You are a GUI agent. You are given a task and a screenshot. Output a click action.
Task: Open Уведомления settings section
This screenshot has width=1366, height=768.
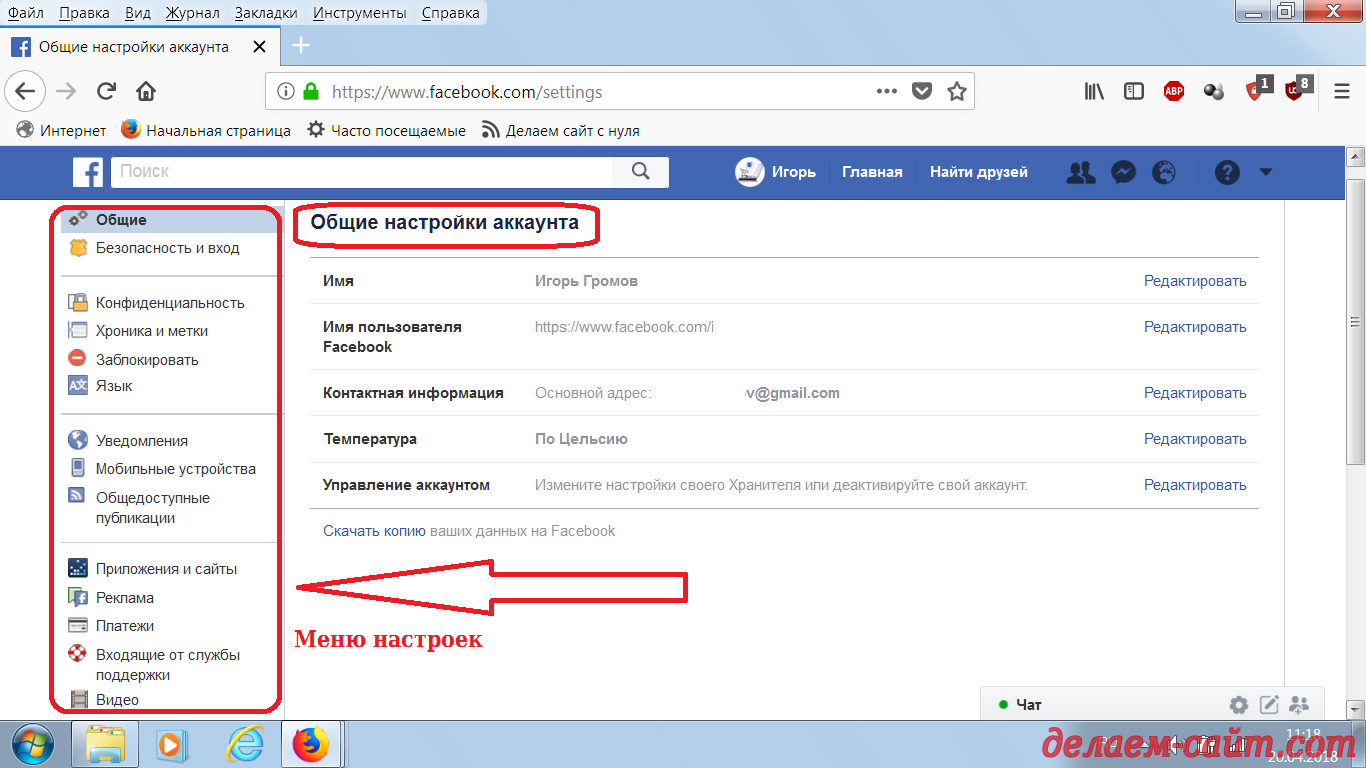coord(141,441)
